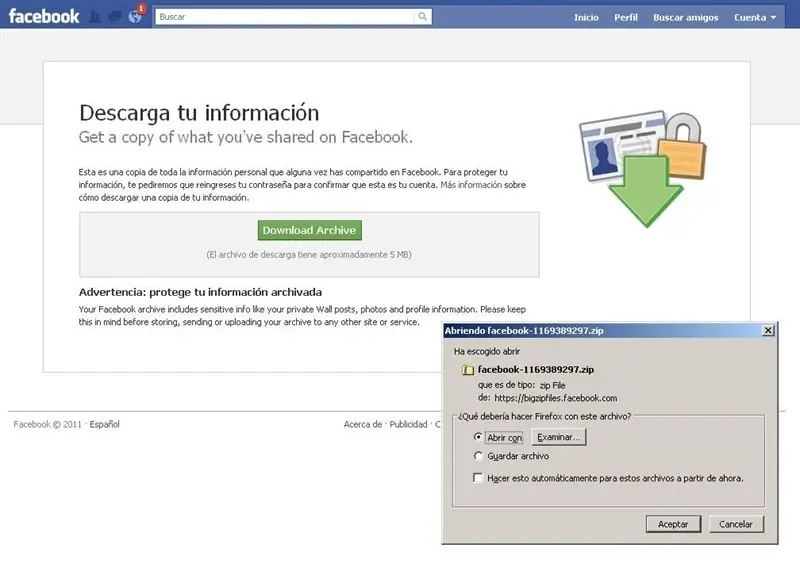Follow the Más información link
The height and width of the screenshot is (567, 800).
(471, 185)
